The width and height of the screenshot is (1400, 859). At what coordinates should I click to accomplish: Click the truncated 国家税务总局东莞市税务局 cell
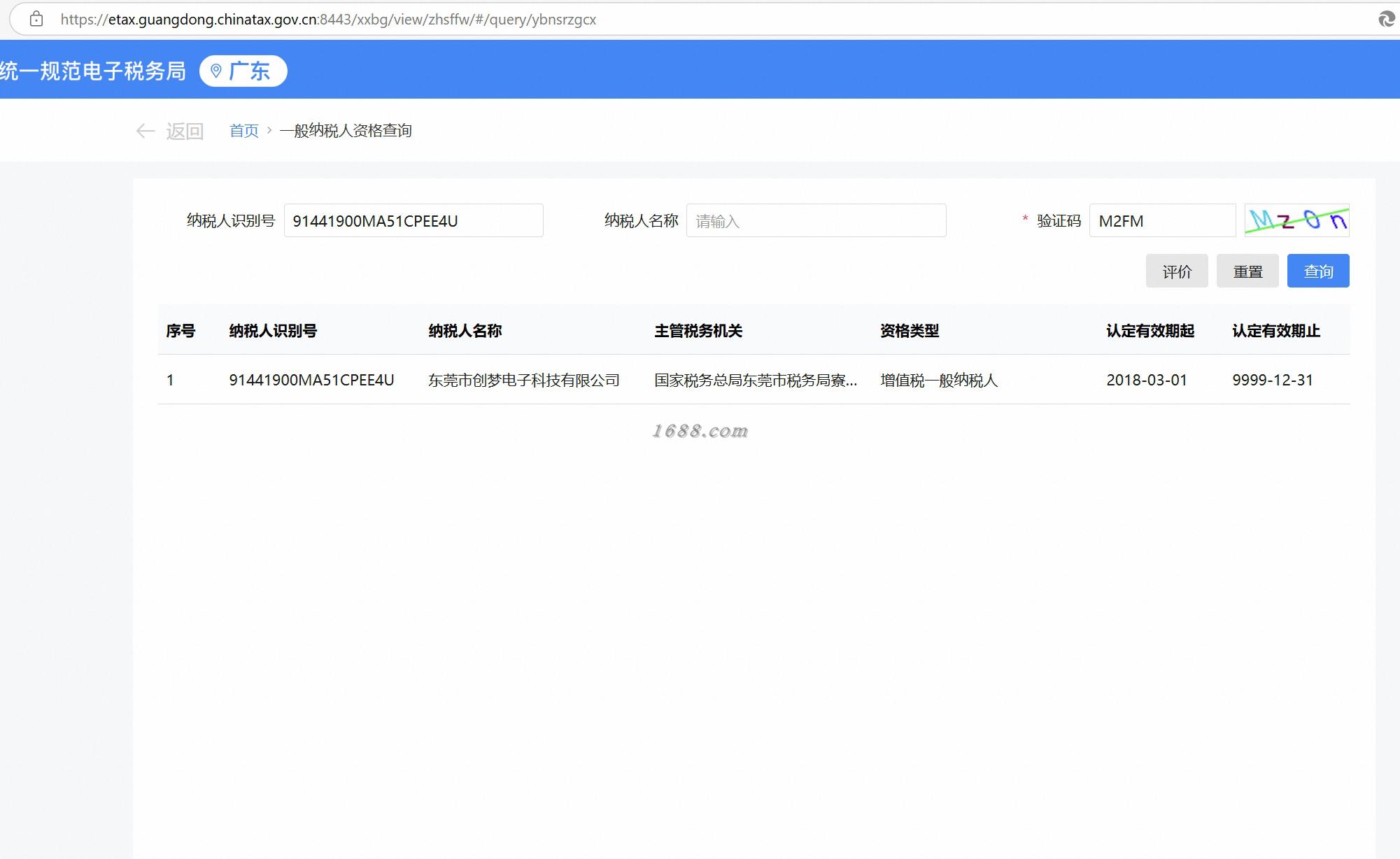coord(755,380)
